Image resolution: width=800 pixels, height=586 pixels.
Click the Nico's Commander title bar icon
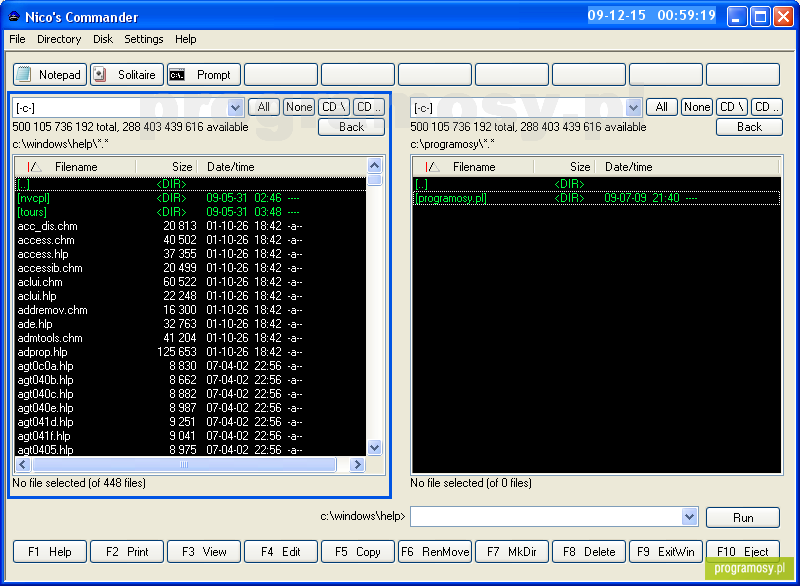(x=14, y=17)
